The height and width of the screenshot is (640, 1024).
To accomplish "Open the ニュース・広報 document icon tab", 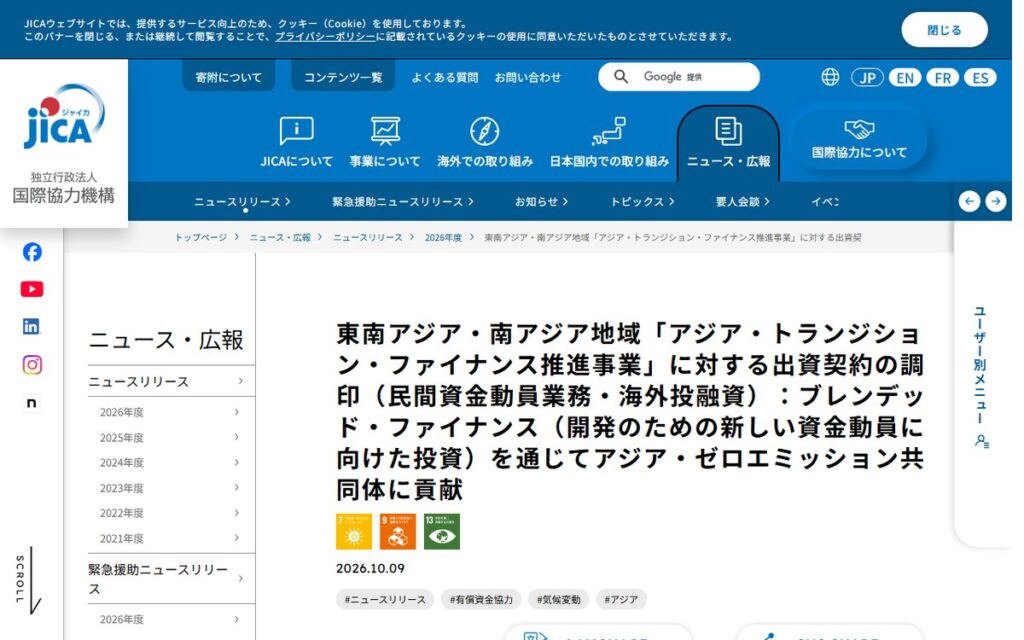I will 728,142.
